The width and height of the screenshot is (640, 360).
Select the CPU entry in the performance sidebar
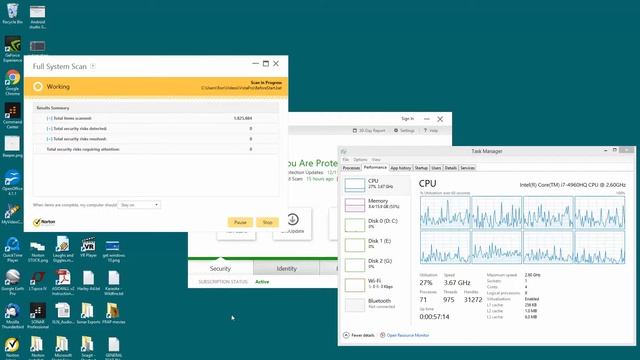(376, 184)
